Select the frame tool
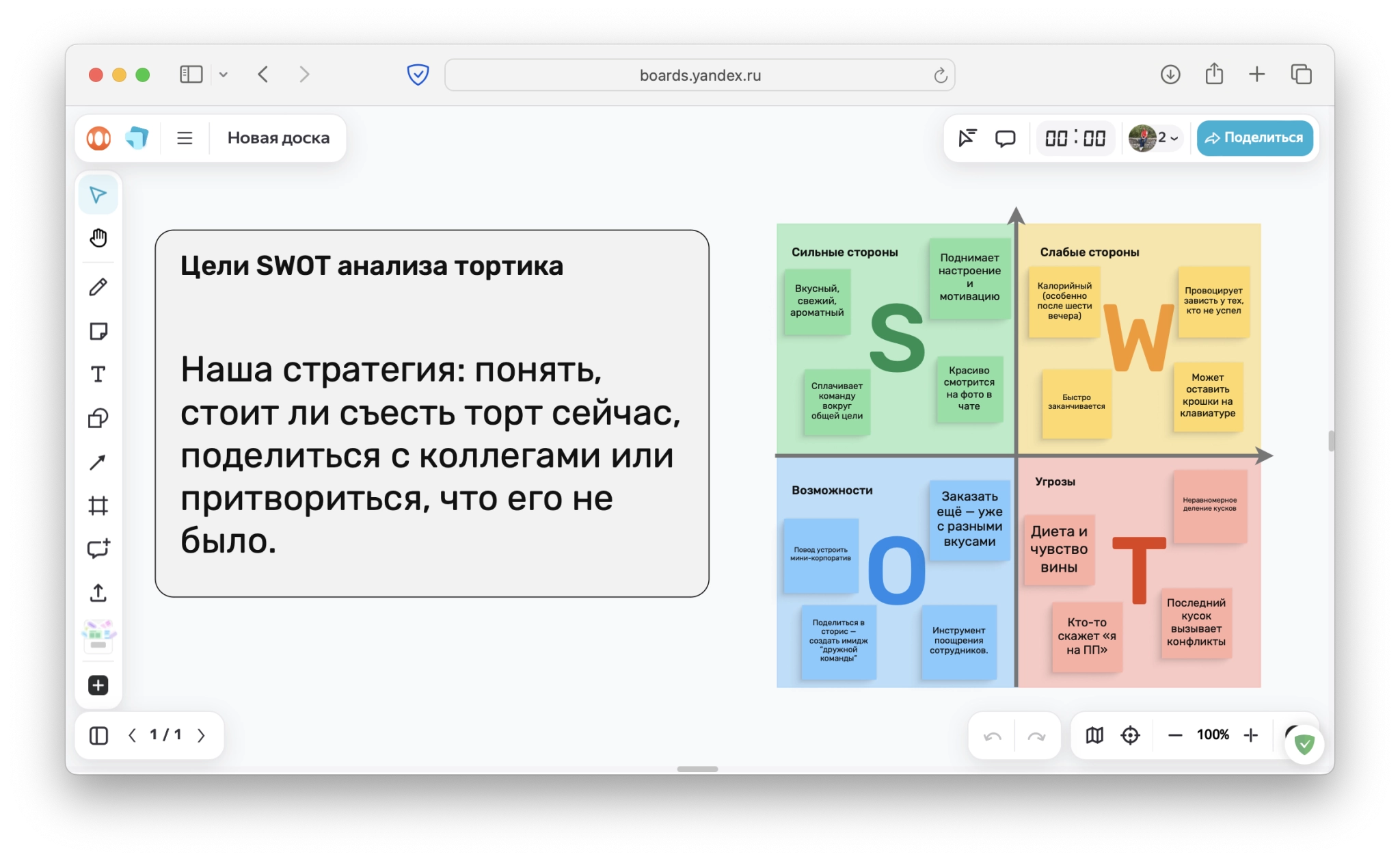The width and height of the screenshot is (1400, 861). tap(98, 505)
